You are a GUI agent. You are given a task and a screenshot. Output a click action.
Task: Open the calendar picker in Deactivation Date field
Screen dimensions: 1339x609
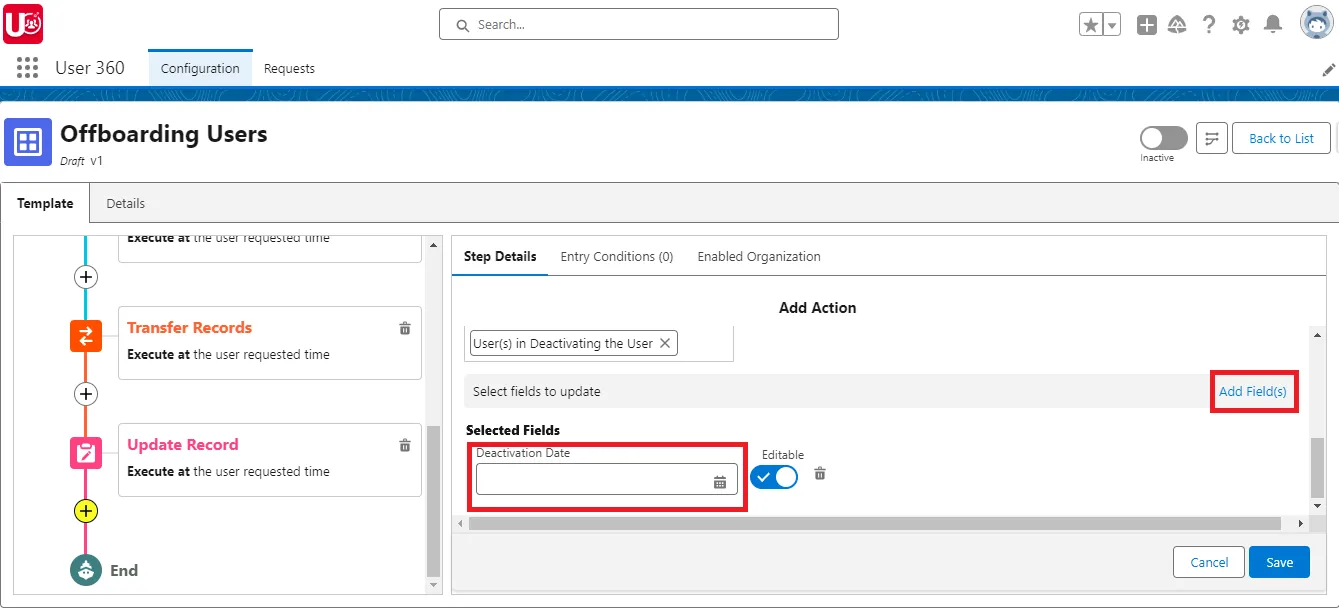720,480
